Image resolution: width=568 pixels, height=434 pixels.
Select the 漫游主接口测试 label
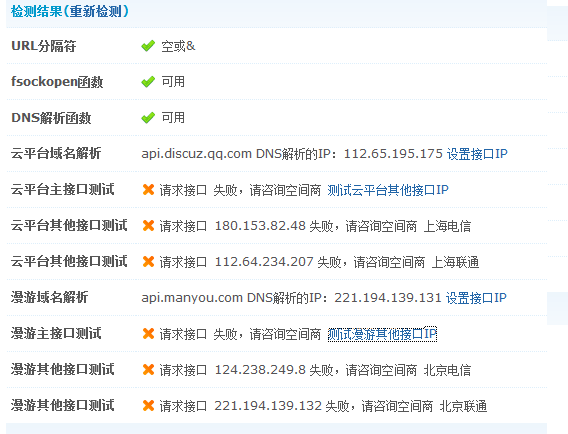pos(56,333)
